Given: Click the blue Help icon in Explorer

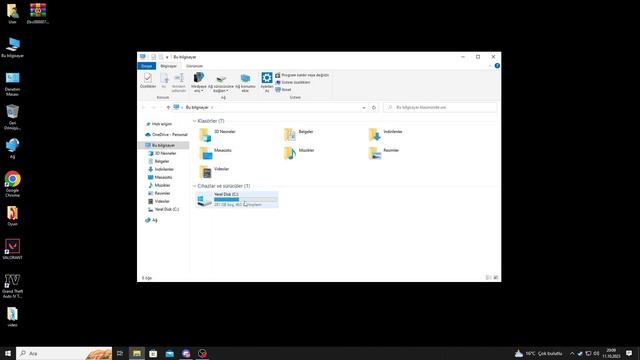Looking at the screenshot, I should pos(497,66).
